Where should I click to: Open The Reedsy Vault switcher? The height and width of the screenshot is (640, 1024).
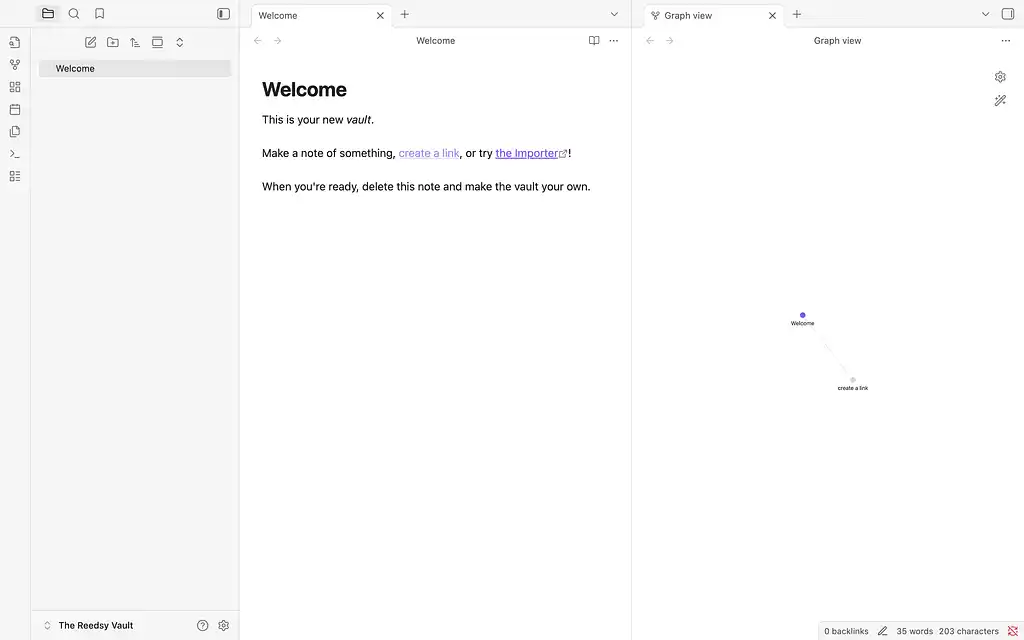(x=88, y=625)
